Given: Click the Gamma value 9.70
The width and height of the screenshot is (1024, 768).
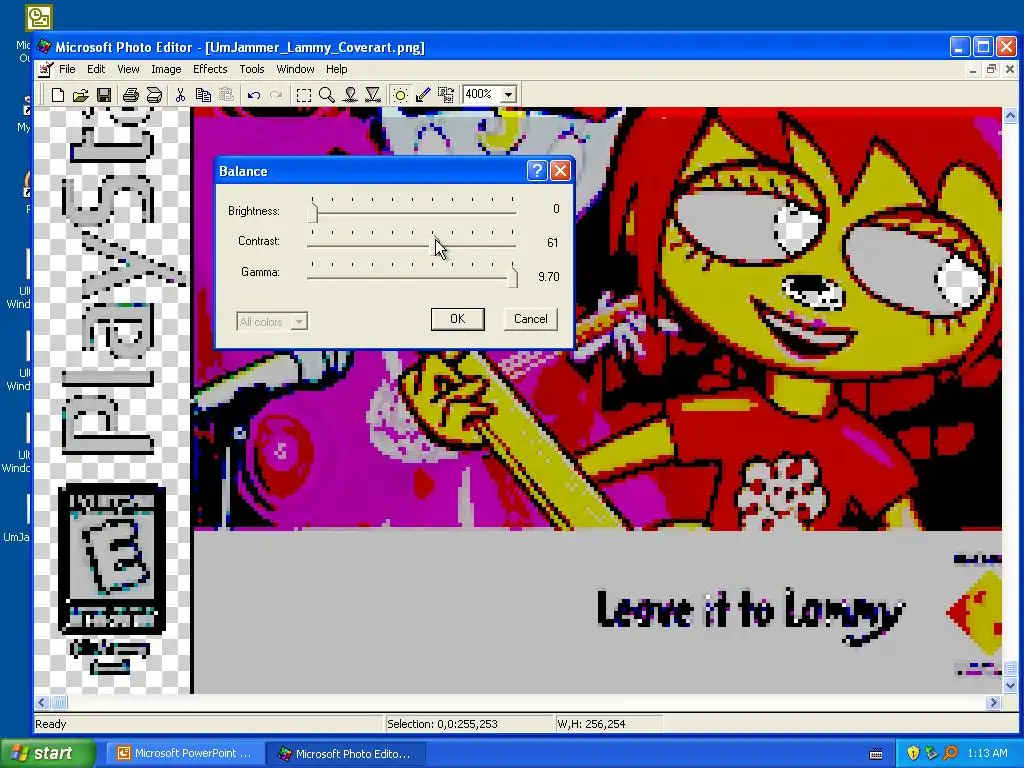Looking at the screenshot, I should point(549,277).
